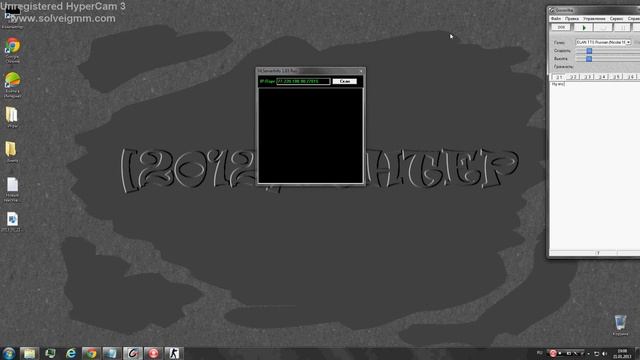This screenshot has height=360, width=640.
Task: Click the Скан button in HLServerInfo
Action: pos(344,81)
